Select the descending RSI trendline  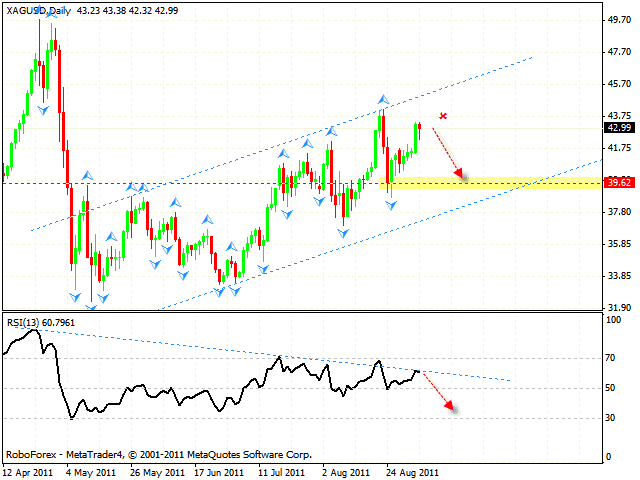pos(300,356)
